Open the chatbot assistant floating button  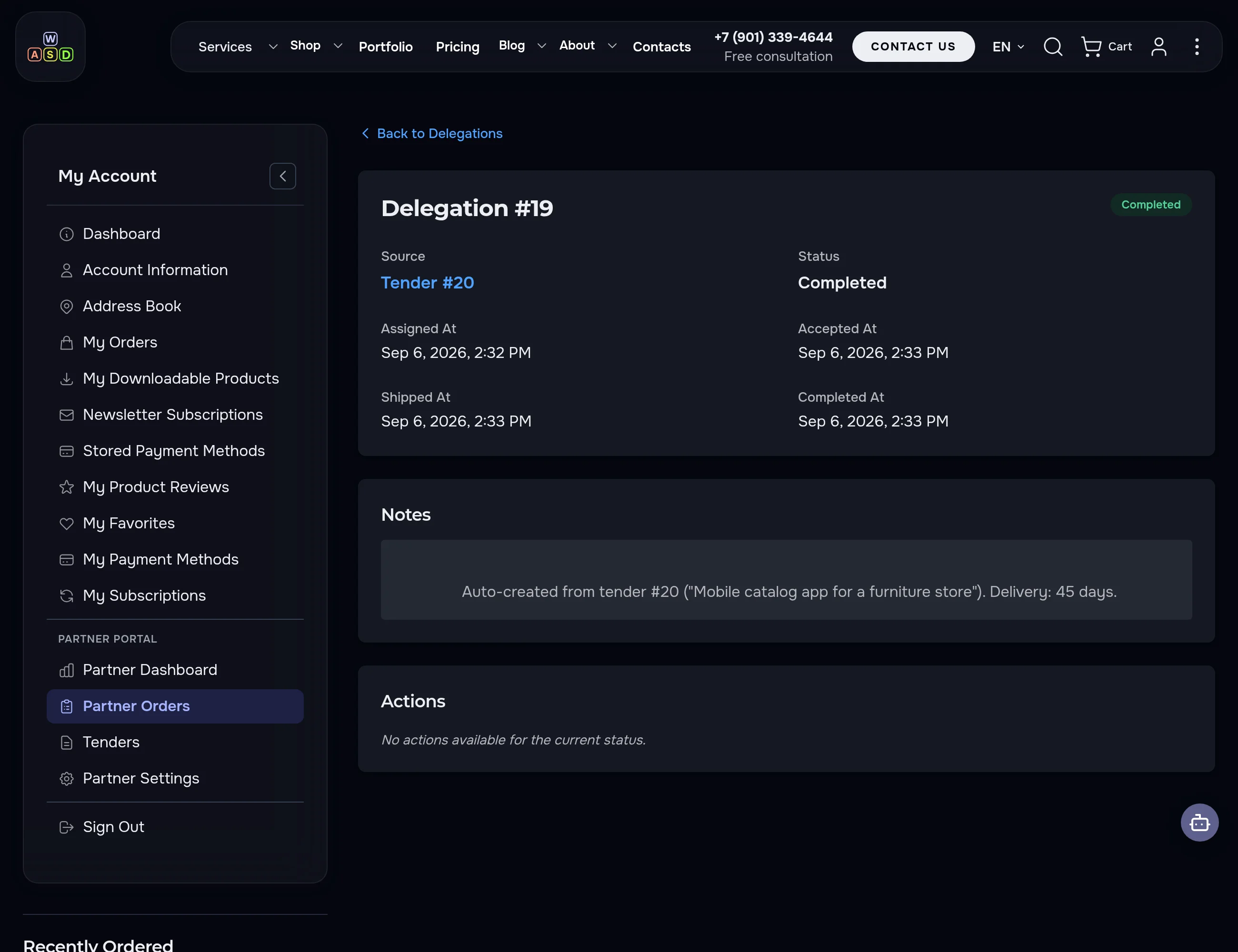1199,822
